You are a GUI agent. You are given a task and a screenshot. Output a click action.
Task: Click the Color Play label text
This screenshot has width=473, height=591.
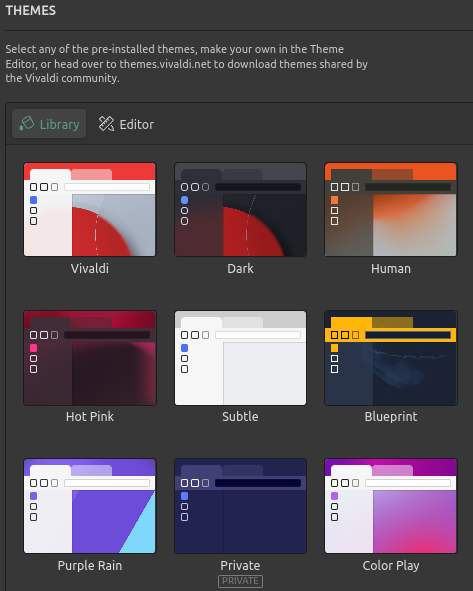click(x=391, y=565)
